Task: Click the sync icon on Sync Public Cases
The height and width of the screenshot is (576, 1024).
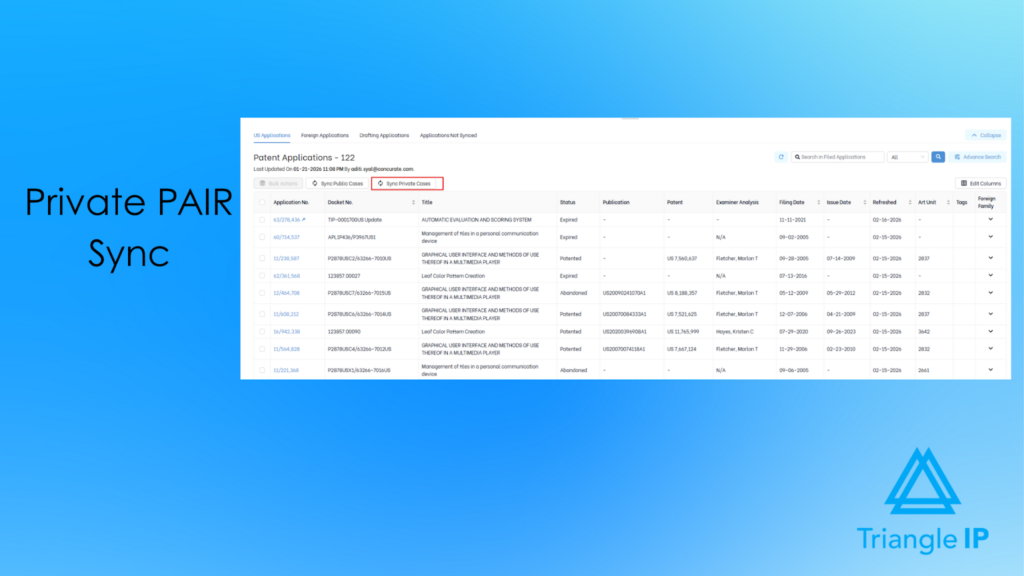Action: (314, 183)
